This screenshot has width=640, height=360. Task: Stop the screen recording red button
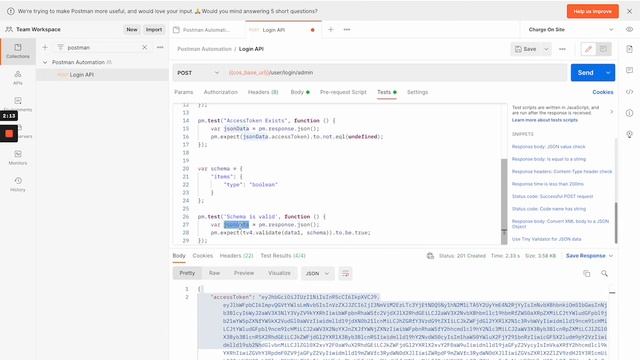coord(9,133)
